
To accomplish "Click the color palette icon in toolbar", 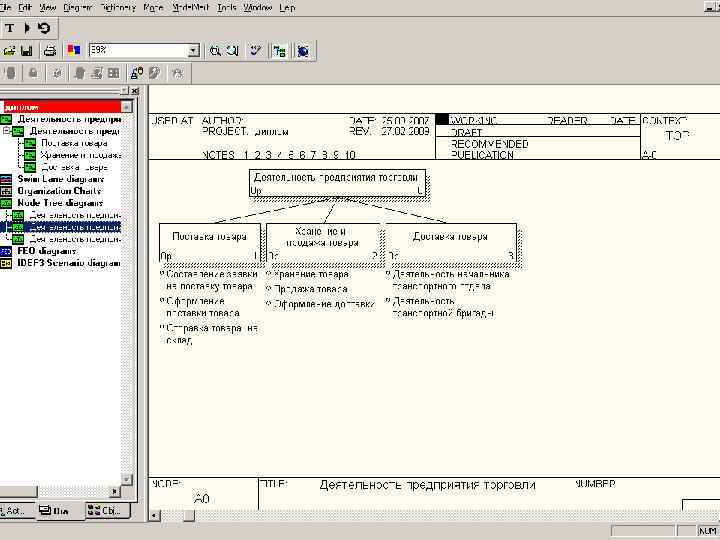I will click(72, 50).
